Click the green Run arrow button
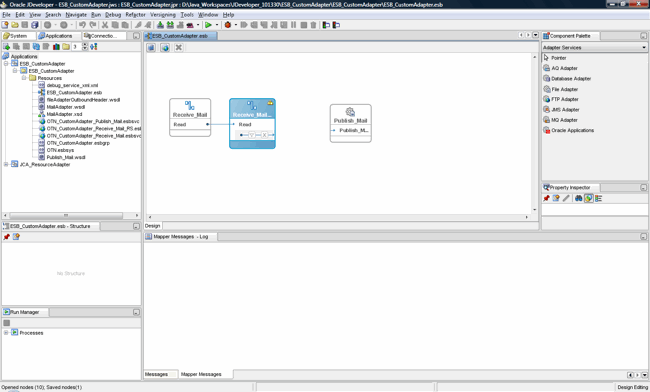The image size is (650, 392). point(208,25)
